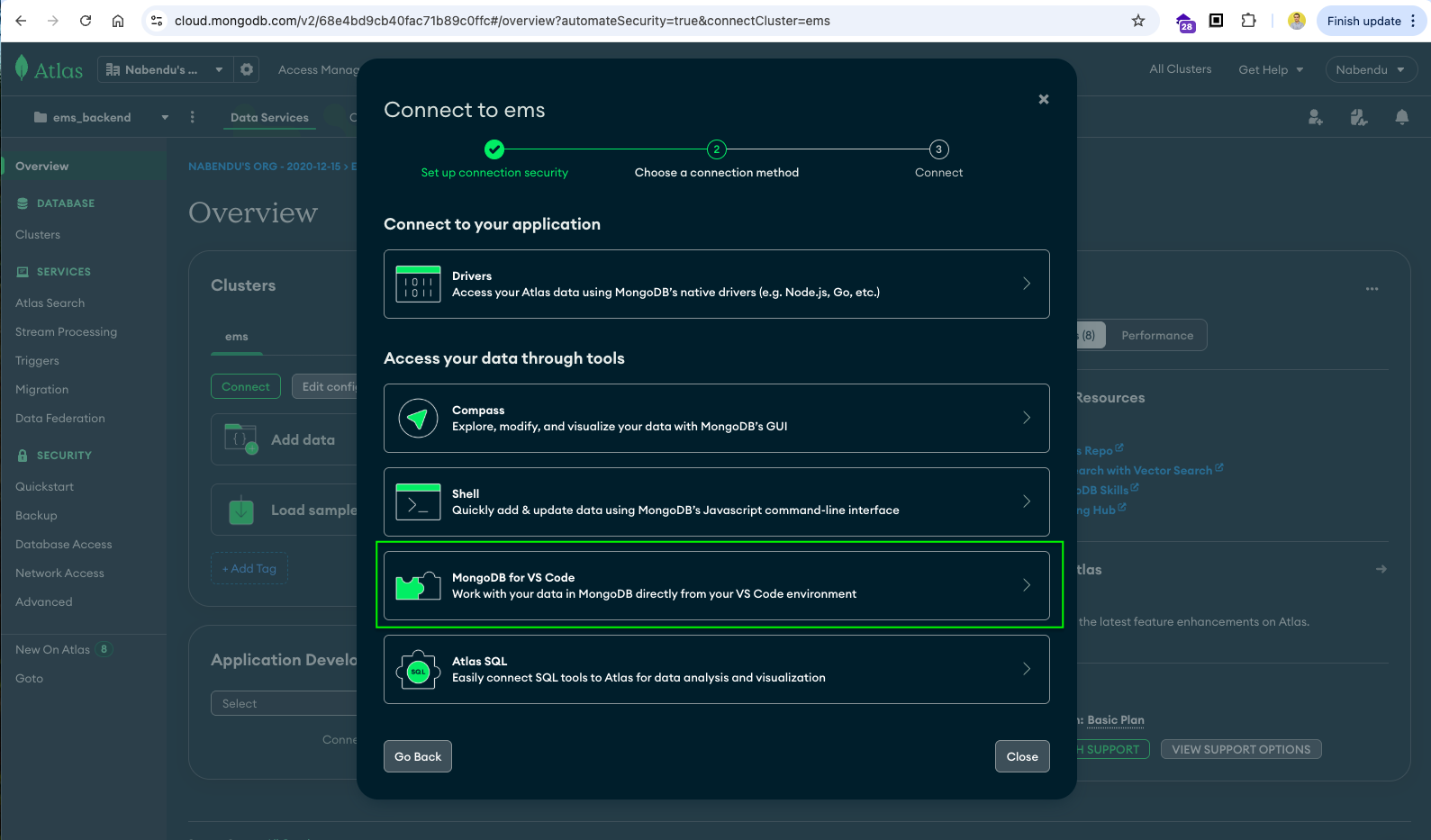Open Quickstart under Security
This screenshot has height=840, width=1431.
pyautogui.click(x=44, y=487)
